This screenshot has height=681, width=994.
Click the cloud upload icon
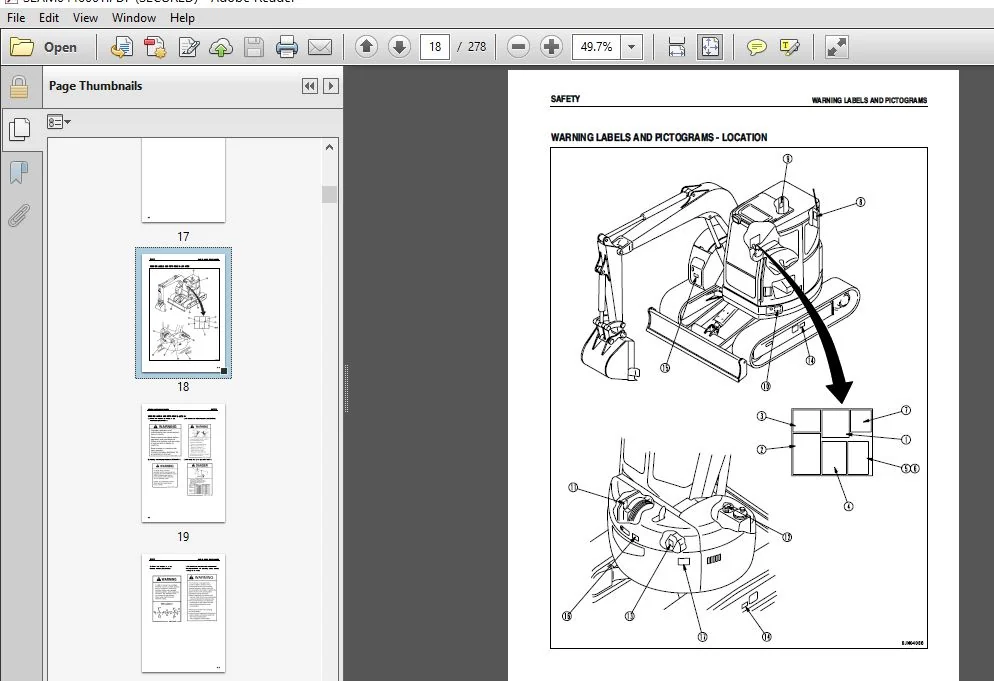tap(221, 47)
